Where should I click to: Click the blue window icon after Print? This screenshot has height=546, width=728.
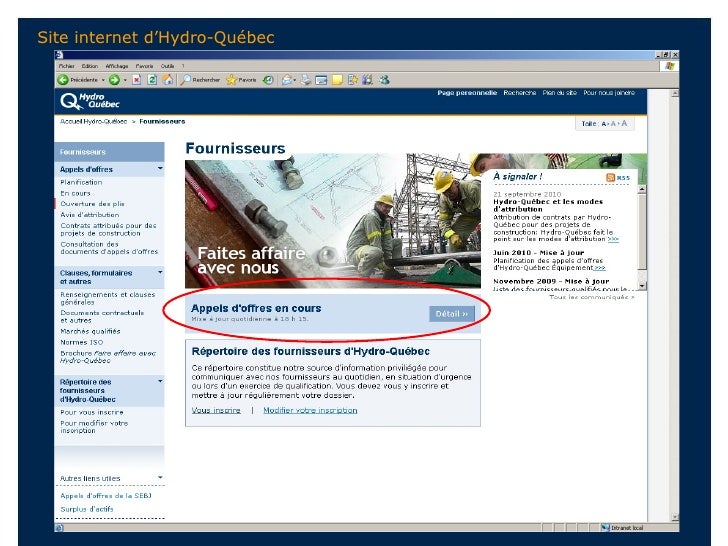(321, 80)
